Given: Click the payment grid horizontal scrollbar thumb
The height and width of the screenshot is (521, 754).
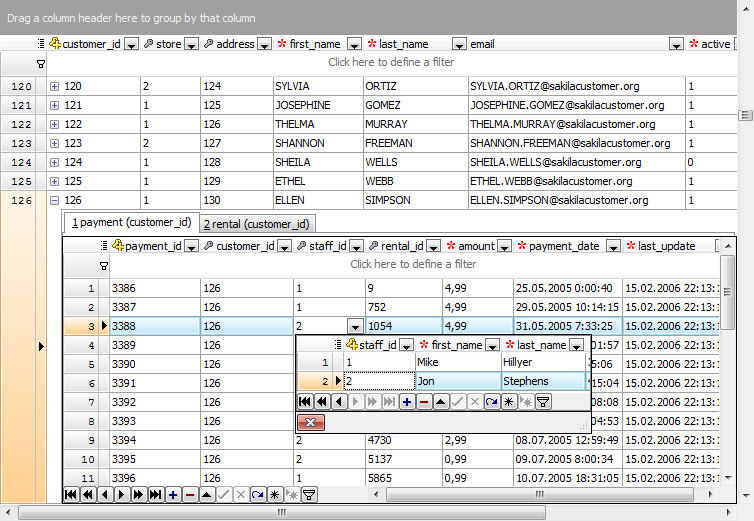Looking at the screenshot, I should pos(540,494).
